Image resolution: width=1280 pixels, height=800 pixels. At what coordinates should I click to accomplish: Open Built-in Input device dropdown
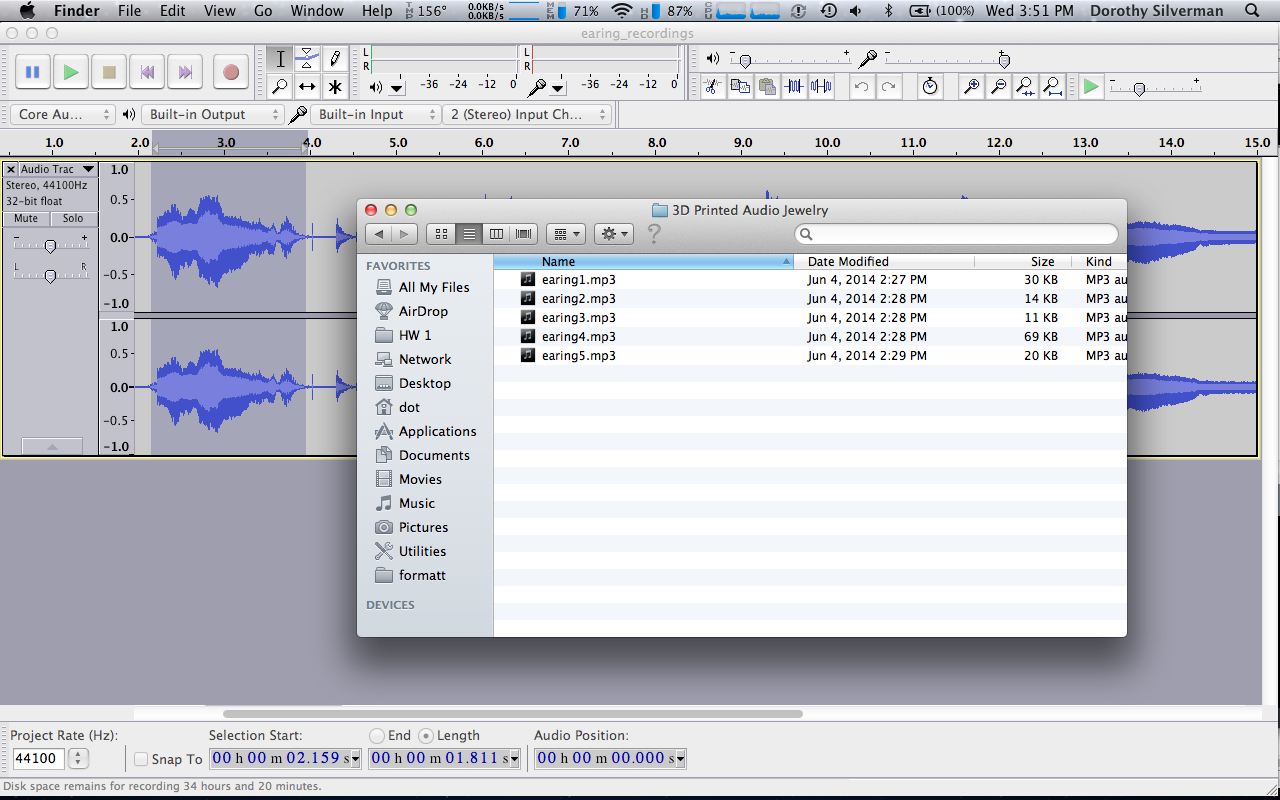(375, 114)
